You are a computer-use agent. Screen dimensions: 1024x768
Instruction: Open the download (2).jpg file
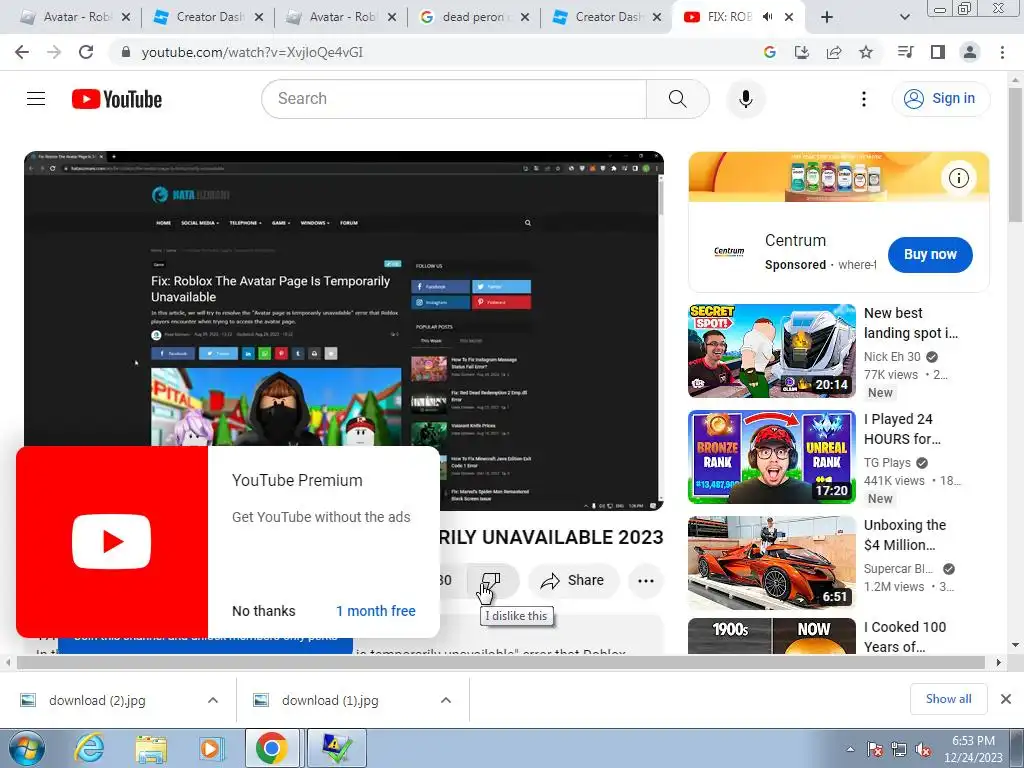97,700
